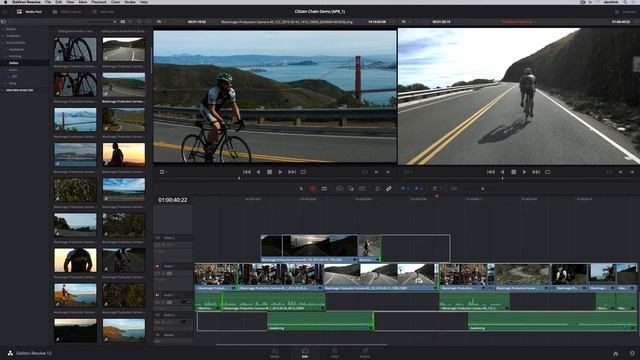Open the Edit Index panel
Screen dimensions: 640x360
pyautogui.click(x=103, y=12)
